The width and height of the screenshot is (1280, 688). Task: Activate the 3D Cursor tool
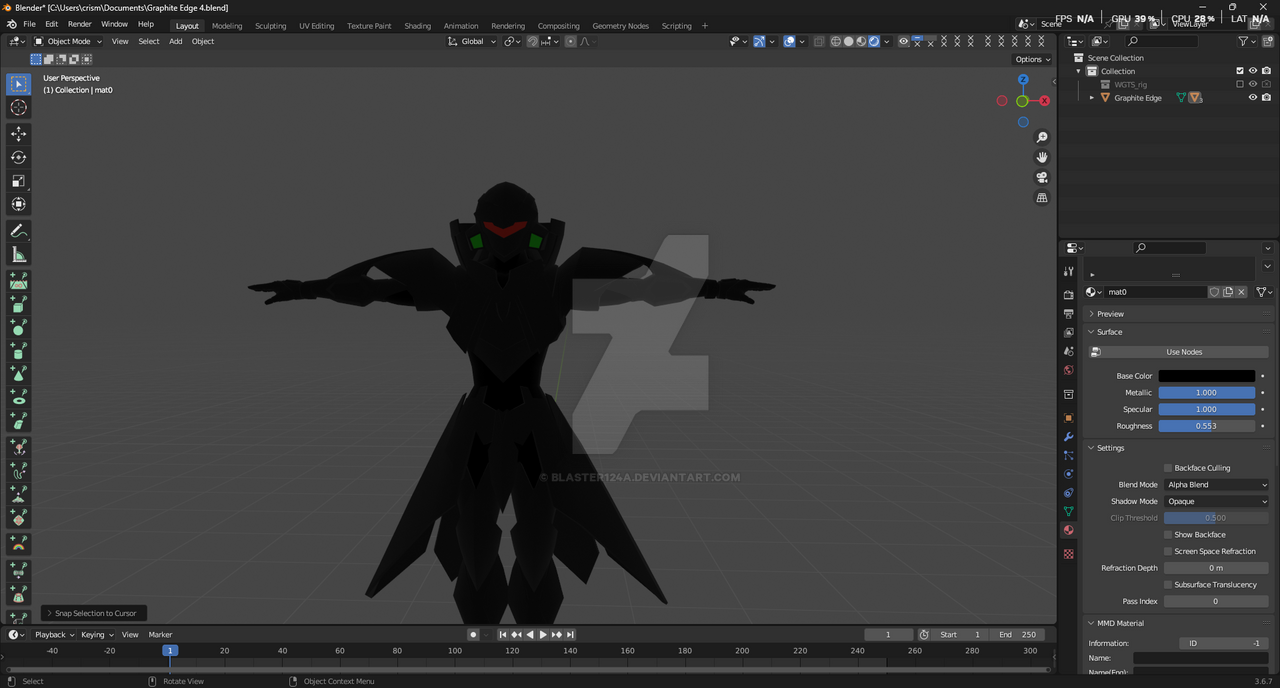tap(18, 107)
